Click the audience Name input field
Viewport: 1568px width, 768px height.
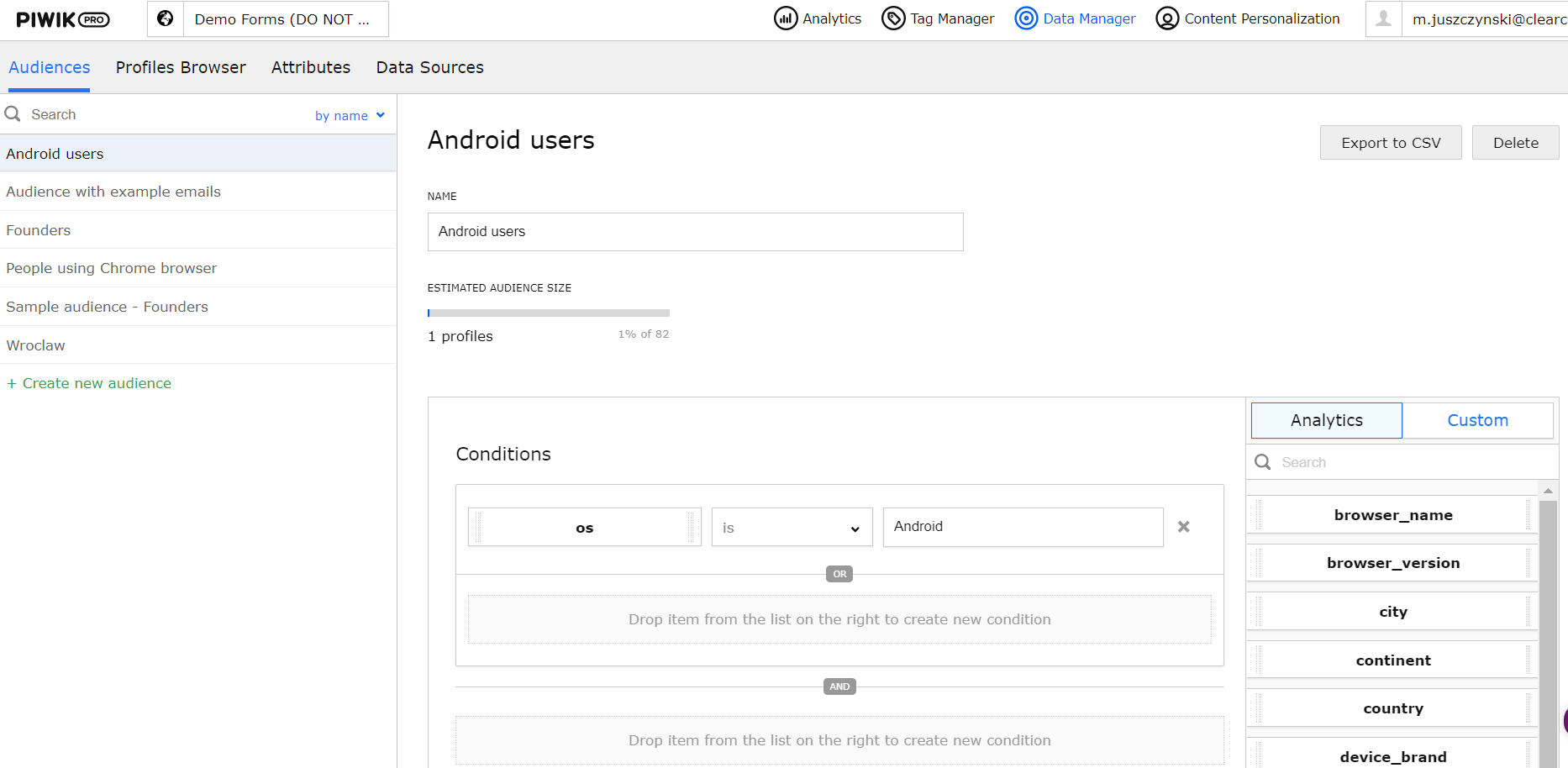click(x=695, y=232)
